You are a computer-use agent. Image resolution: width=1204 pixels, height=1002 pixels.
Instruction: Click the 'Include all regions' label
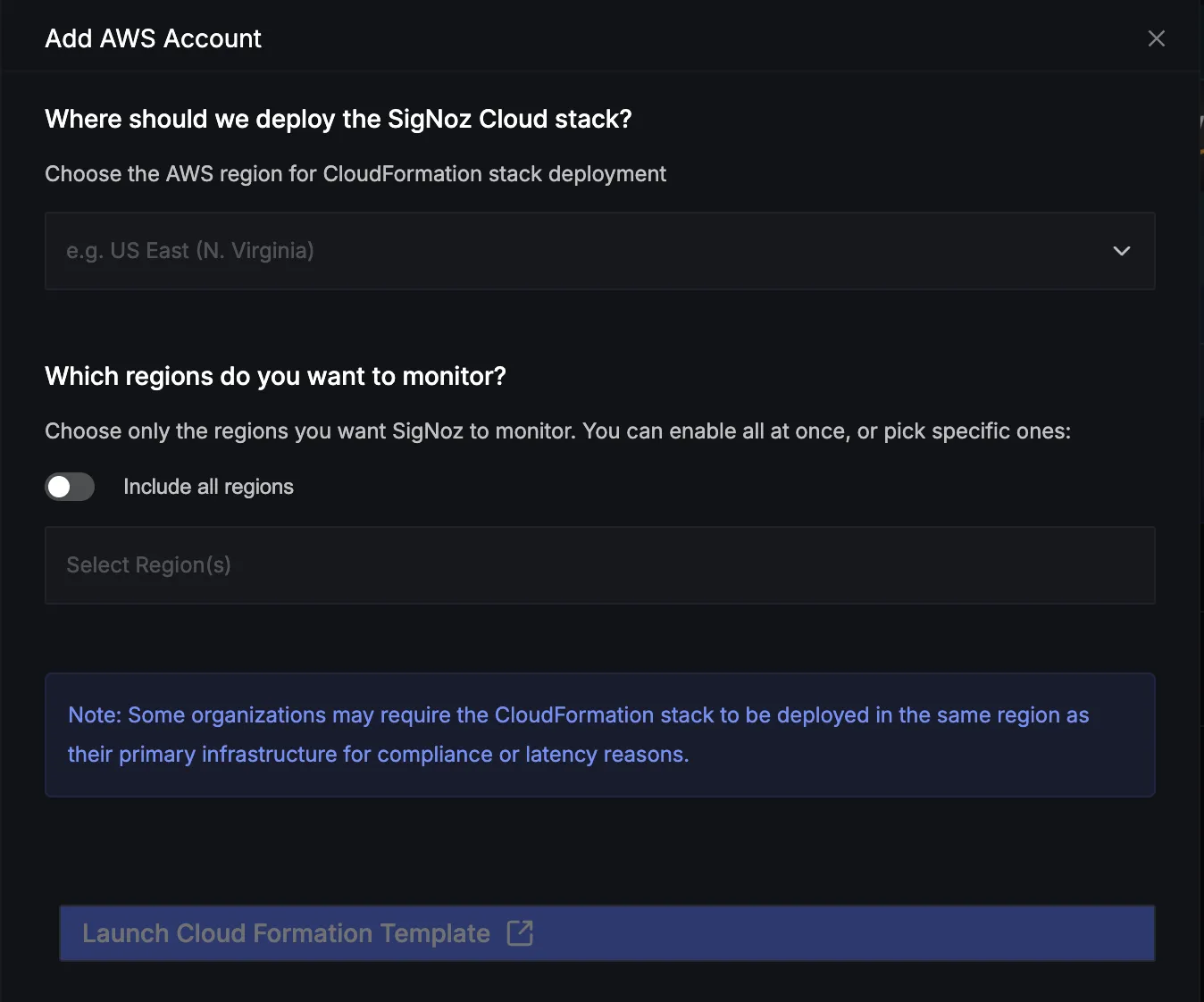(x=208, y=487)
